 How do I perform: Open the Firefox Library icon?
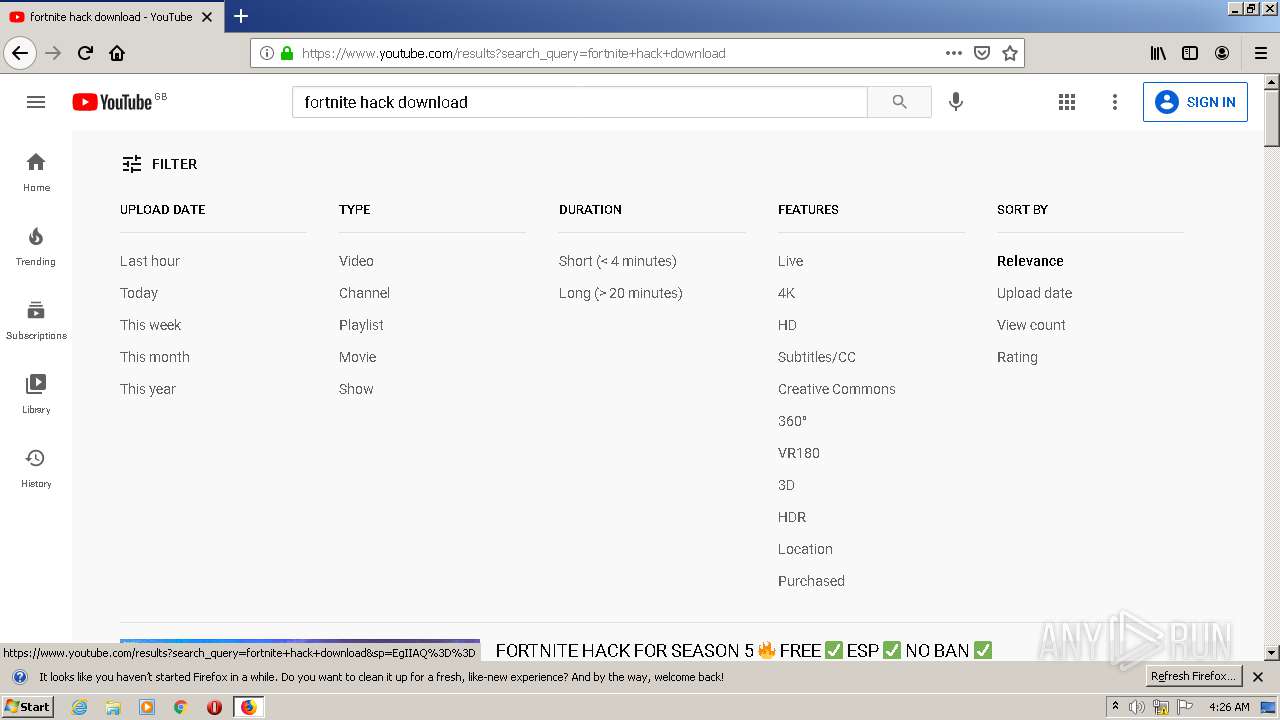click(1158, 53)
